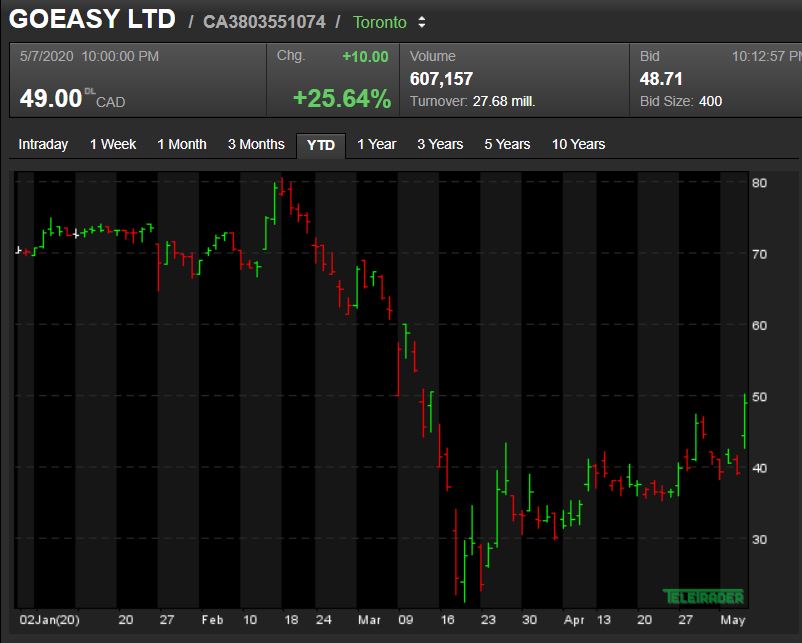
Task: Click the last price 49.00
Action: coord(51,98)
